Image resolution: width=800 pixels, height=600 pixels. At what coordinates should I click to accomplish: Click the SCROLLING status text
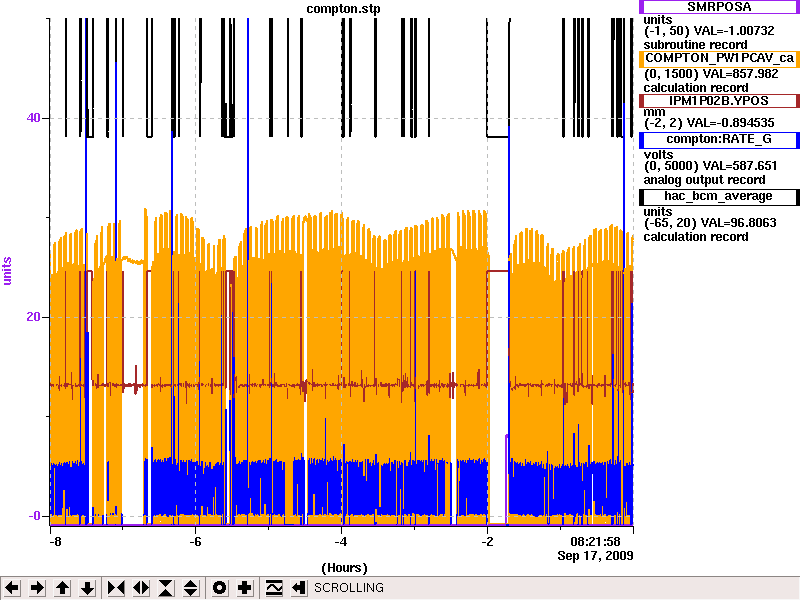[348, 588]
